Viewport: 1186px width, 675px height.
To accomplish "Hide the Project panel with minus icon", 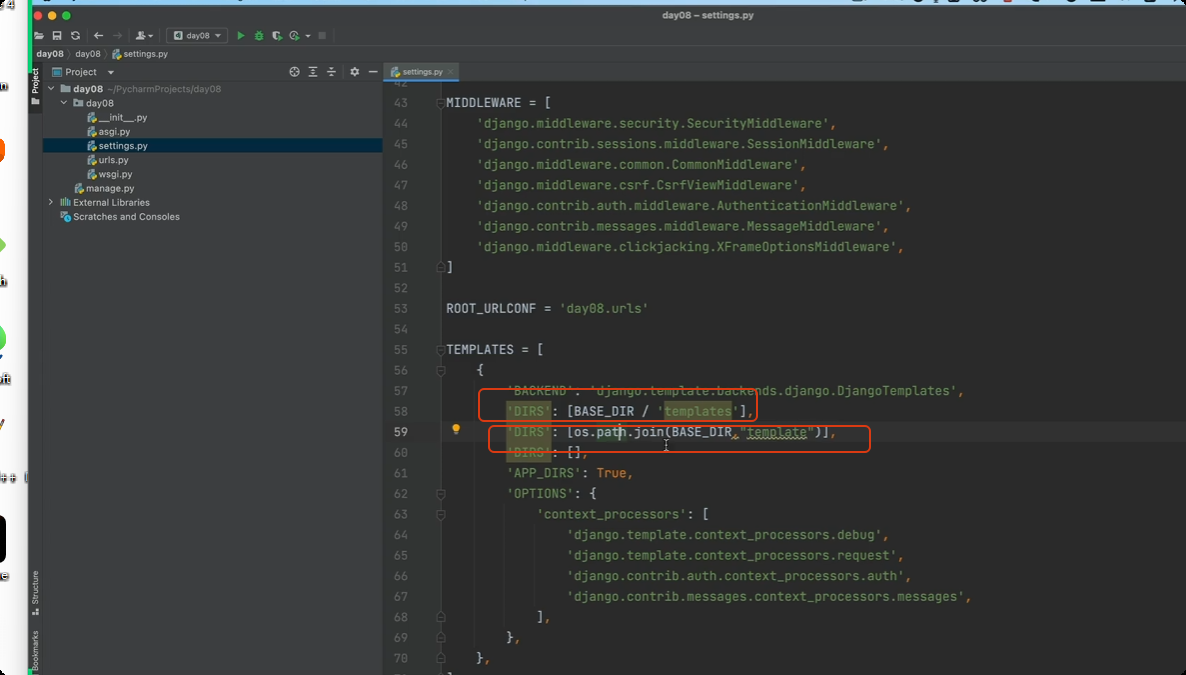I will click(372, 72).
